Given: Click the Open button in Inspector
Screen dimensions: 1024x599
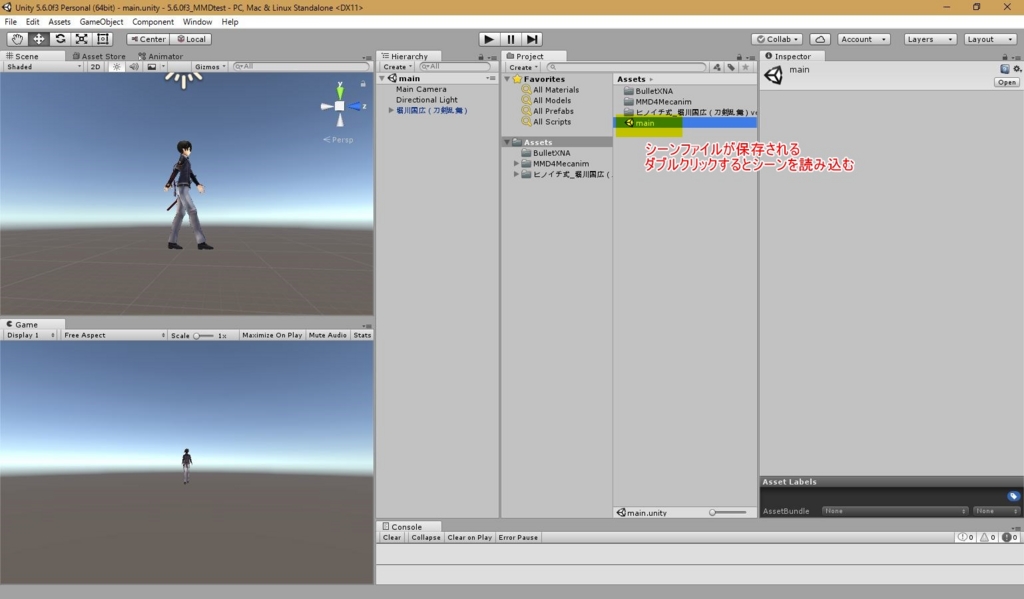Looking at the screenshot, I should [x=1006, y=82].
